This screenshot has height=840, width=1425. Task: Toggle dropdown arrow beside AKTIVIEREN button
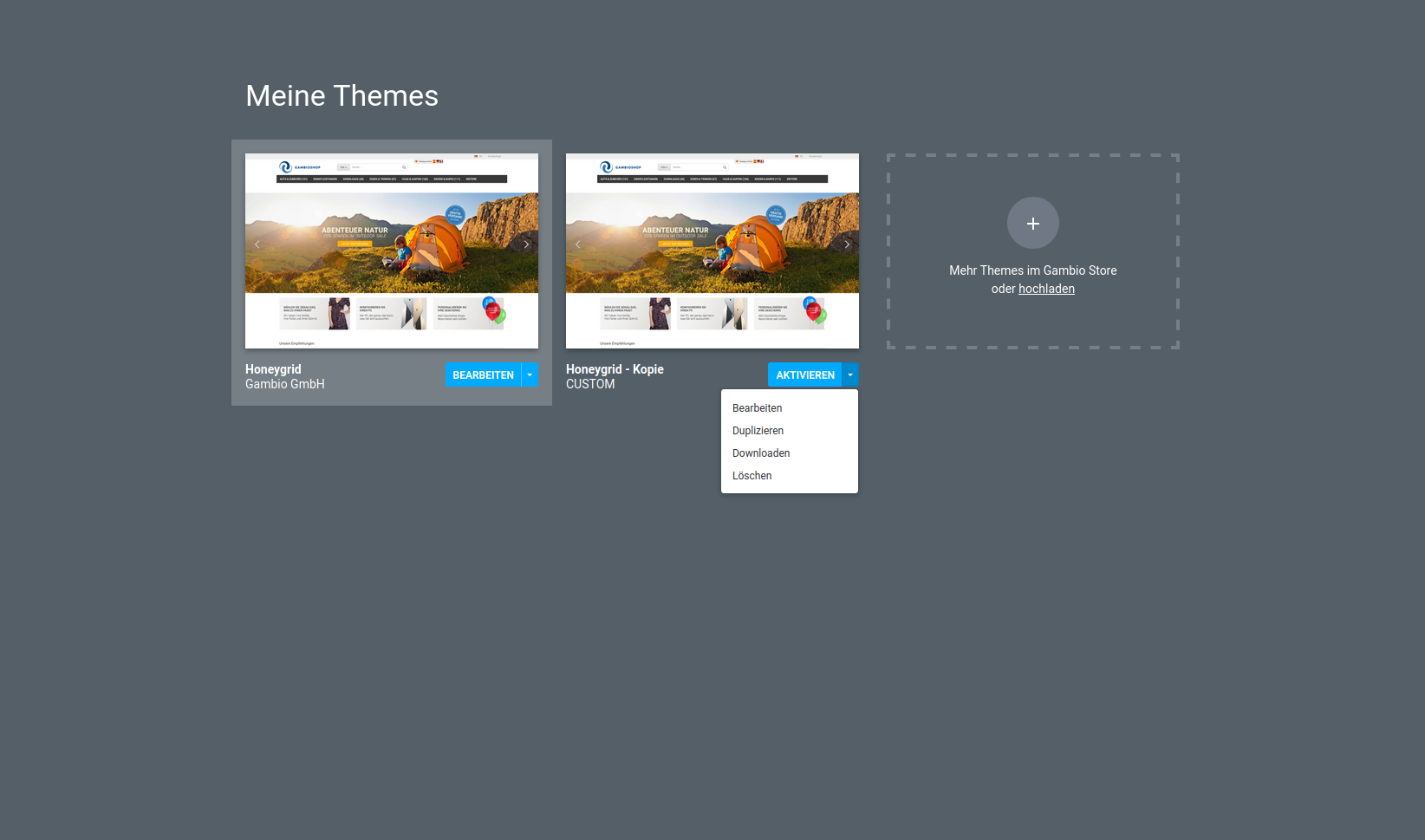[x=850, y=374]
